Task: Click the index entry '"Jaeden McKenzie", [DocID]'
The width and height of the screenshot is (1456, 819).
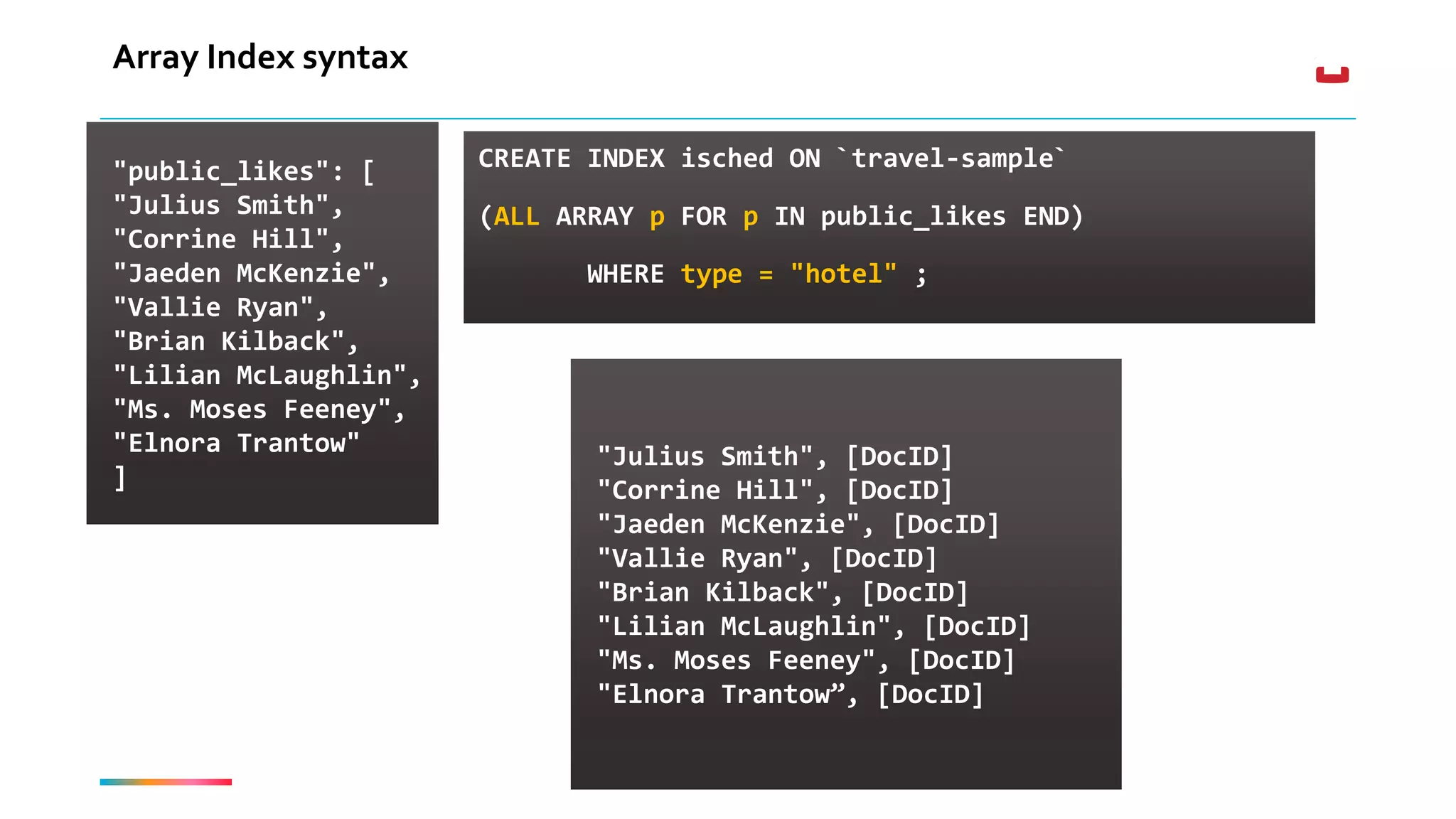Action: [798, 525]
